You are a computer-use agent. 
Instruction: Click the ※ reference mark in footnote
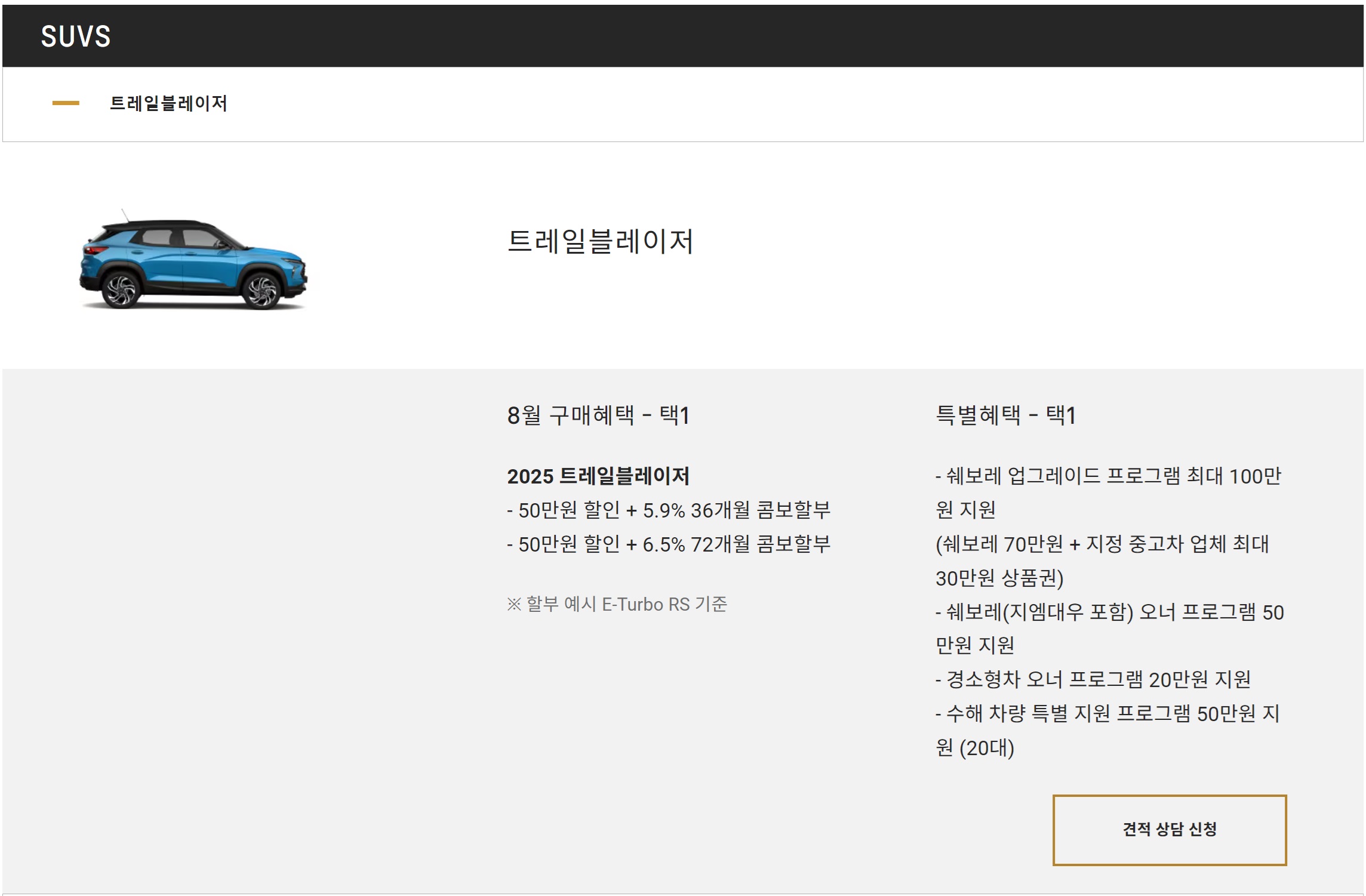(x=514, y=605)
